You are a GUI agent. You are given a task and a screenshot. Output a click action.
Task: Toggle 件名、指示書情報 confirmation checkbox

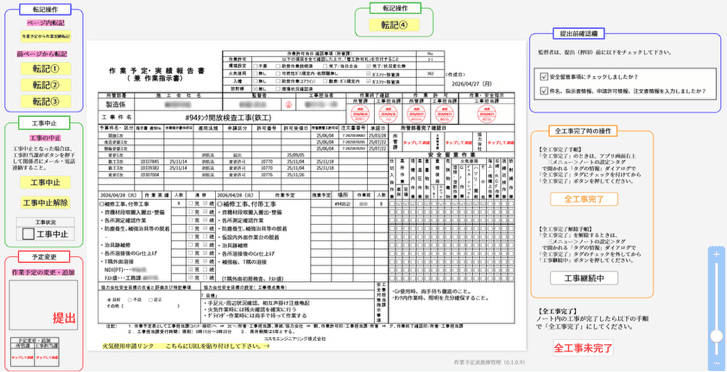[x=544, y=91]
